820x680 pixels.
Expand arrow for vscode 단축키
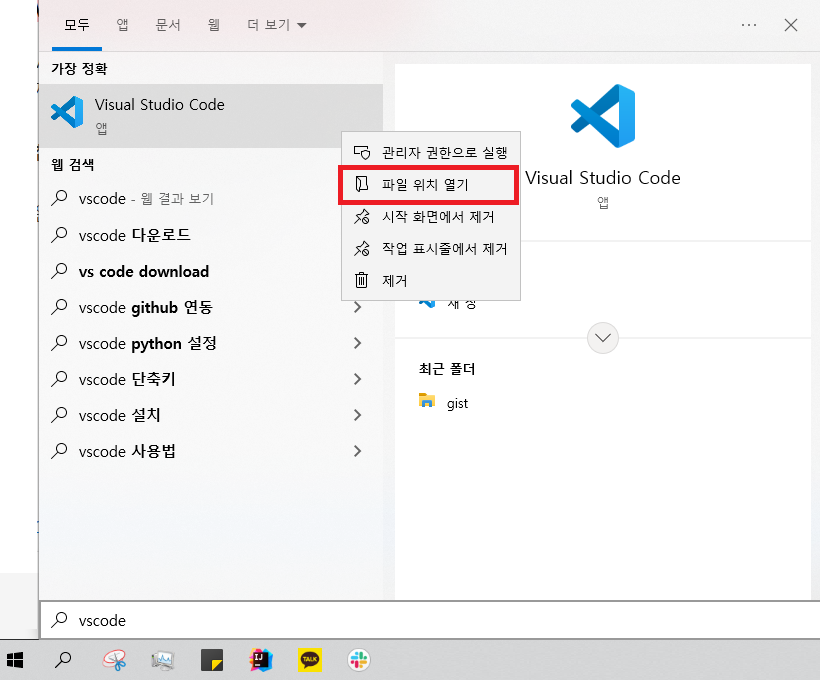358,379
